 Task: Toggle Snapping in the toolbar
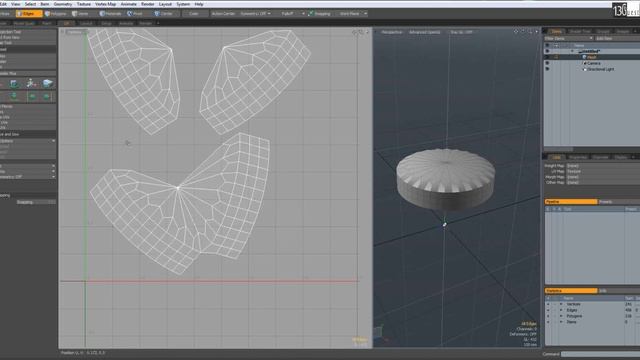pyautogui.click(x=319, y=13)
